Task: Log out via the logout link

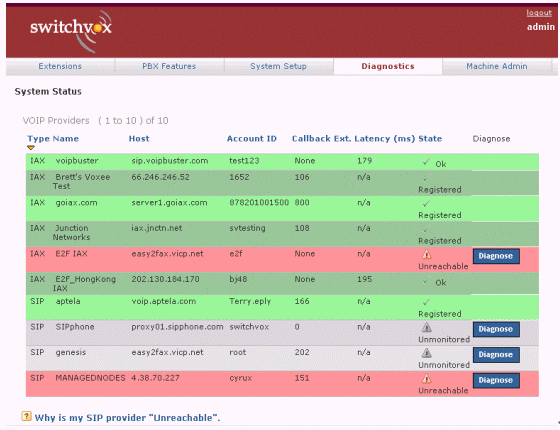Action: (539, 13)
